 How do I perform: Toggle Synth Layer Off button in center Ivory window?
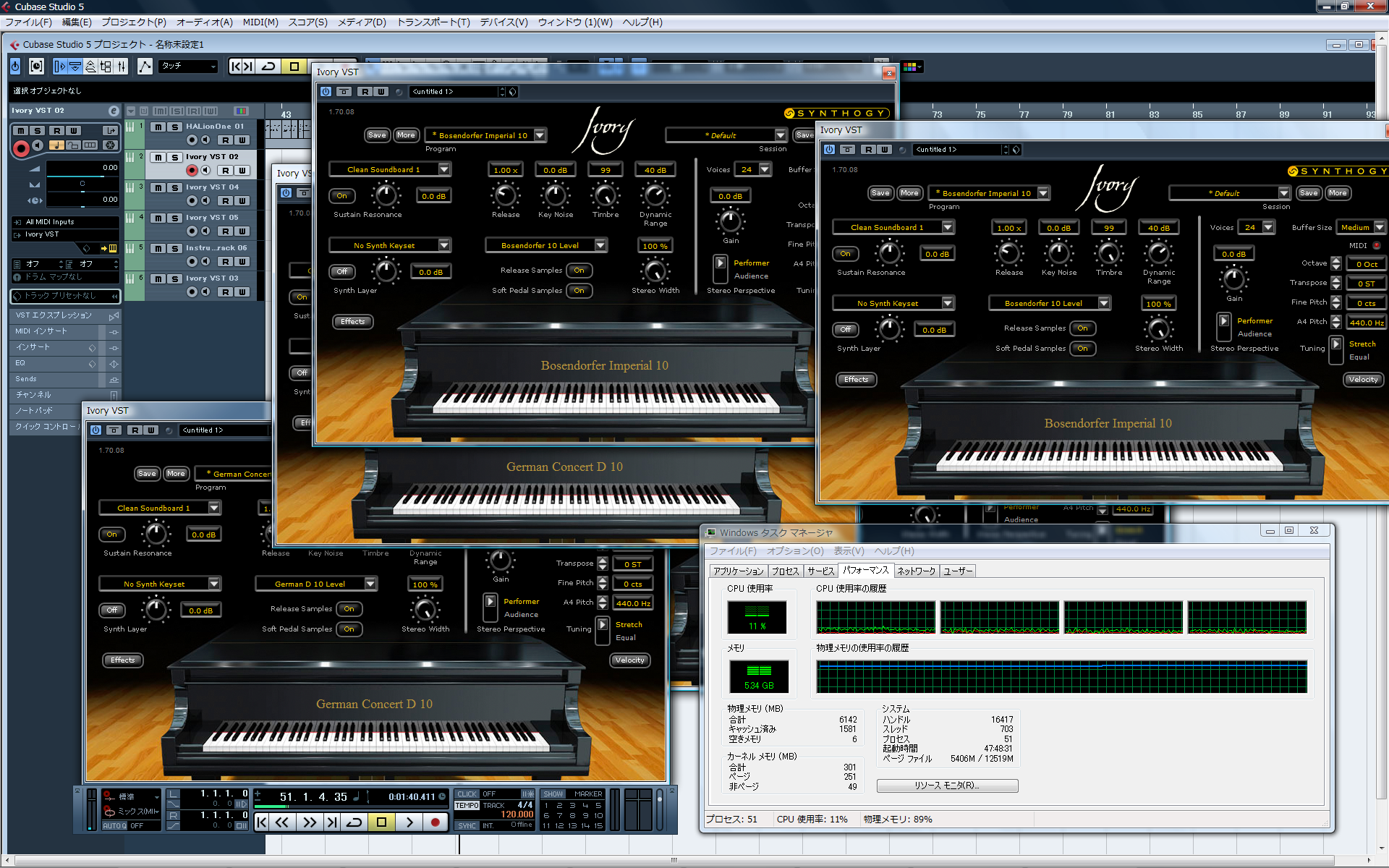pyautogui.click(x=341, y=272)
